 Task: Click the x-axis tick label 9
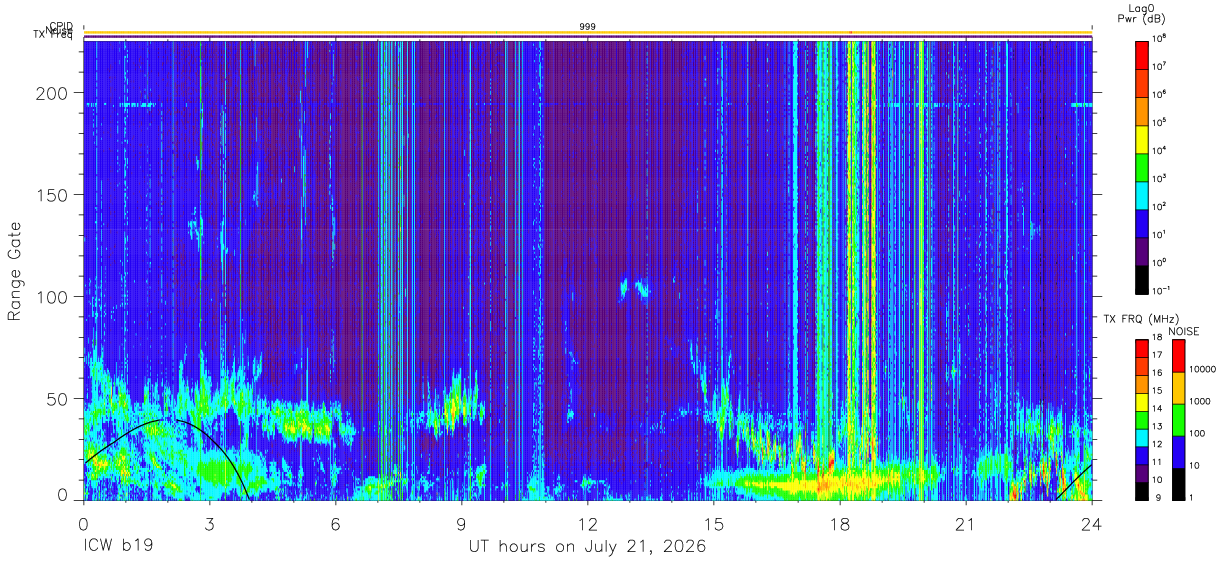(x=461, y=524)
